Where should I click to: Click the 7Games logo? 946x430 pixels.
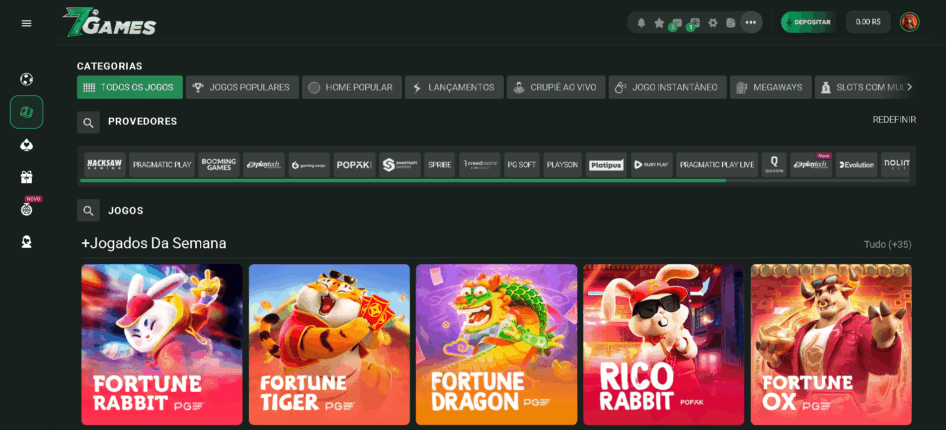110,22
